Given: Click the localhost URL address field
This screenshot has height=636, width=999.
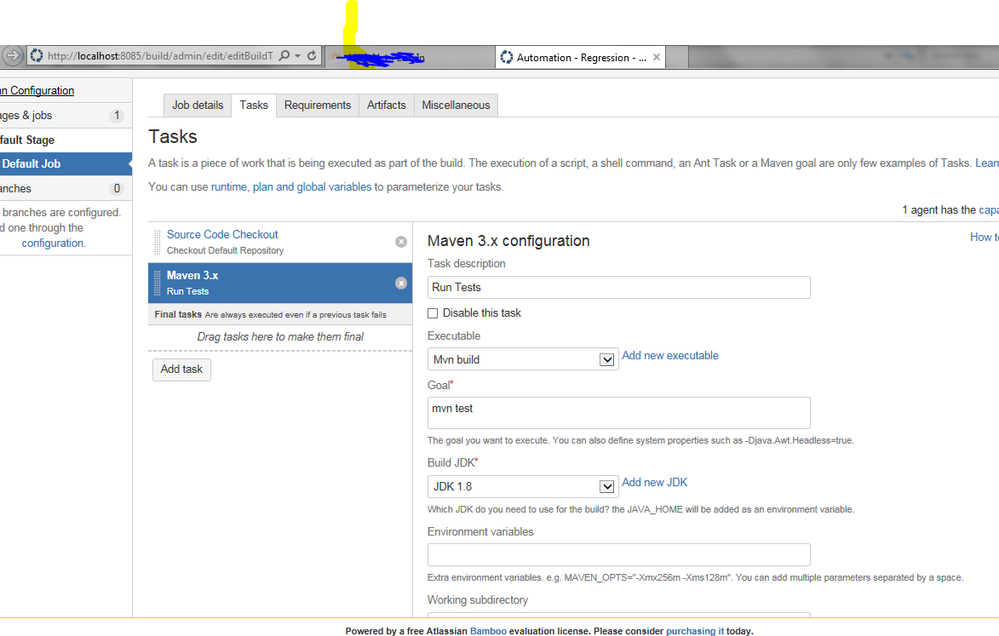Looking at the screenshot, I should click(x=161, y=56).
